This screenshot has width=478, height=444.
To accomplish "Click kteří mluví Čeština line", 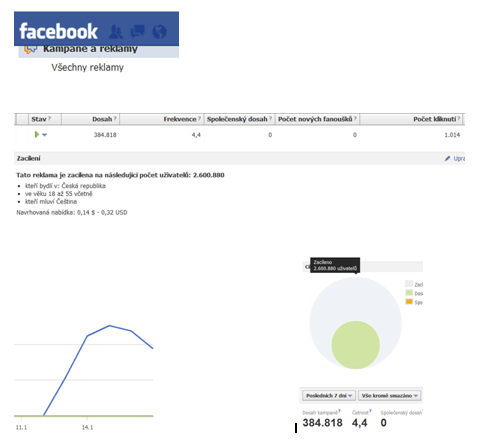I will click(x=51, y=202).
